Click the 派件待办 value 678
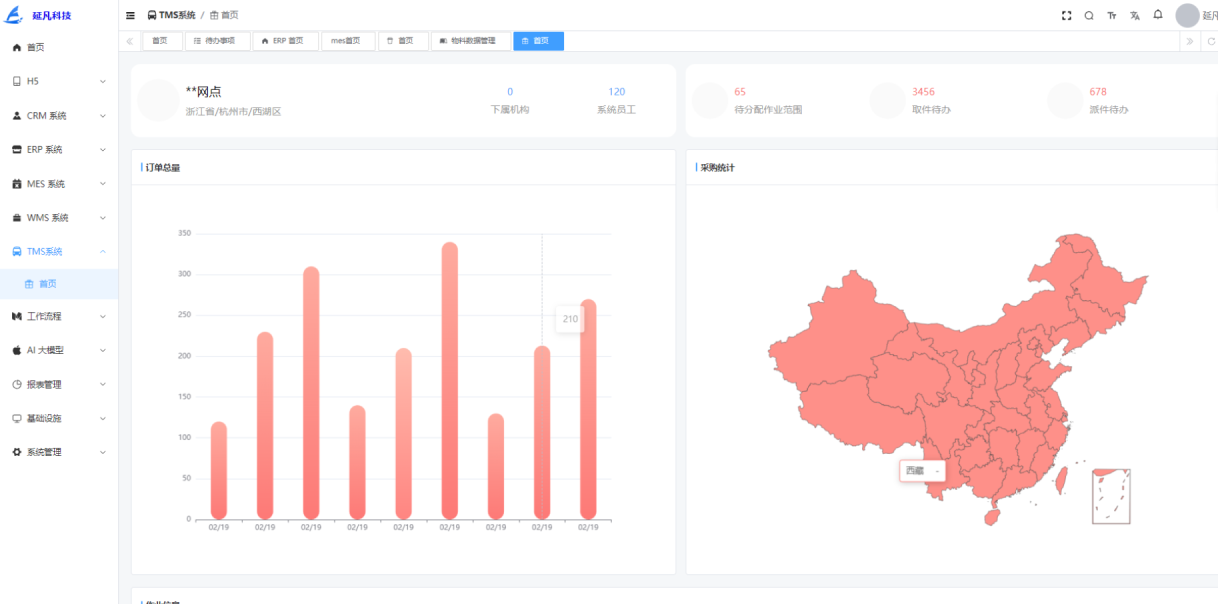The width and height of the screenshot is (1218, 604). pos(1098,92)
